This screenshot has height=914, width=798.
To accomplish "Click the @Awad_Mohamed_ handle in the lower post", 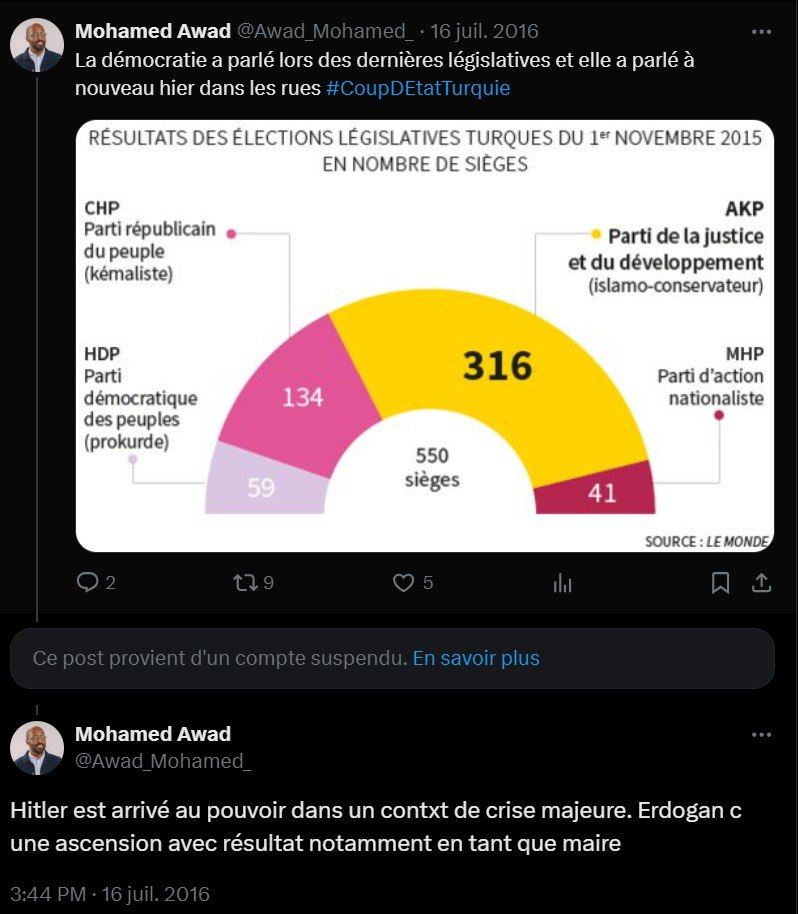I will coord(163,762).
